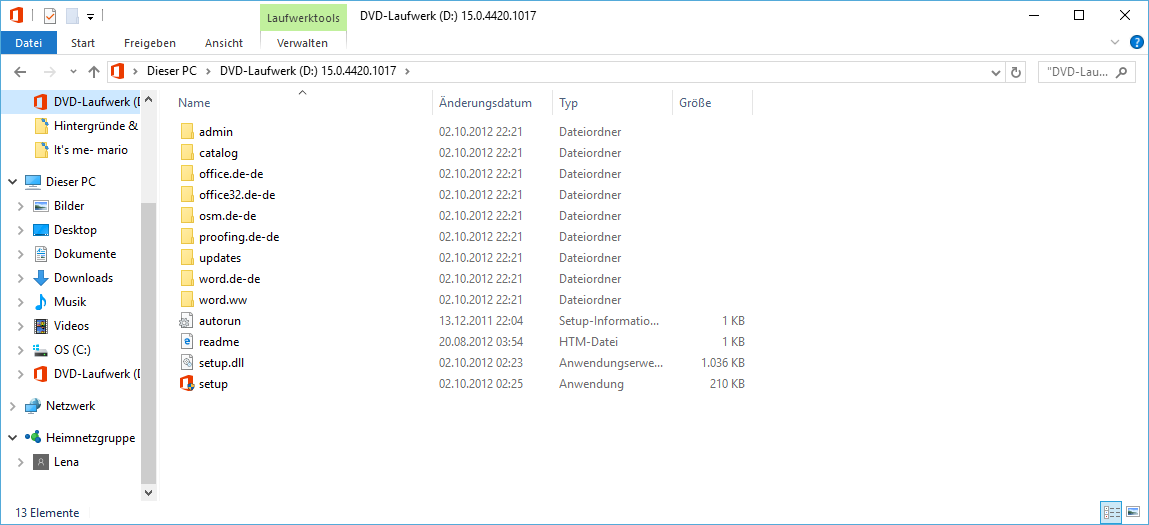The image size is (1149, 525).
Task: Select the proofing.de-de folder
Action: coord(231,237)
